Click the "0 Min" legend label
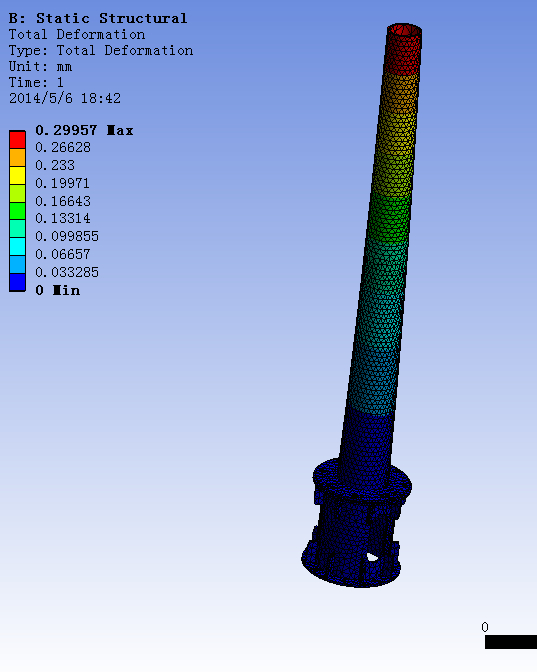This screenshot has width=537, height=672. (x=57, y=291)
